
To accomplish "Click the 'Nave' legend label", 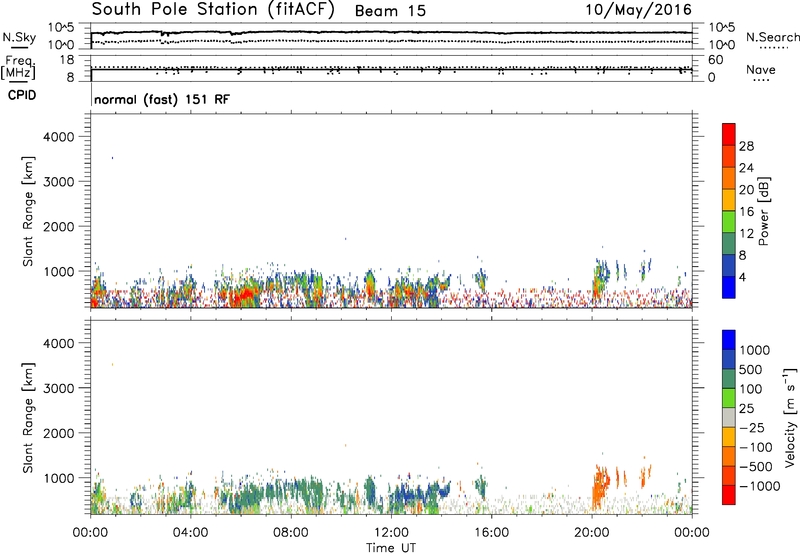I will click(760, 69).
